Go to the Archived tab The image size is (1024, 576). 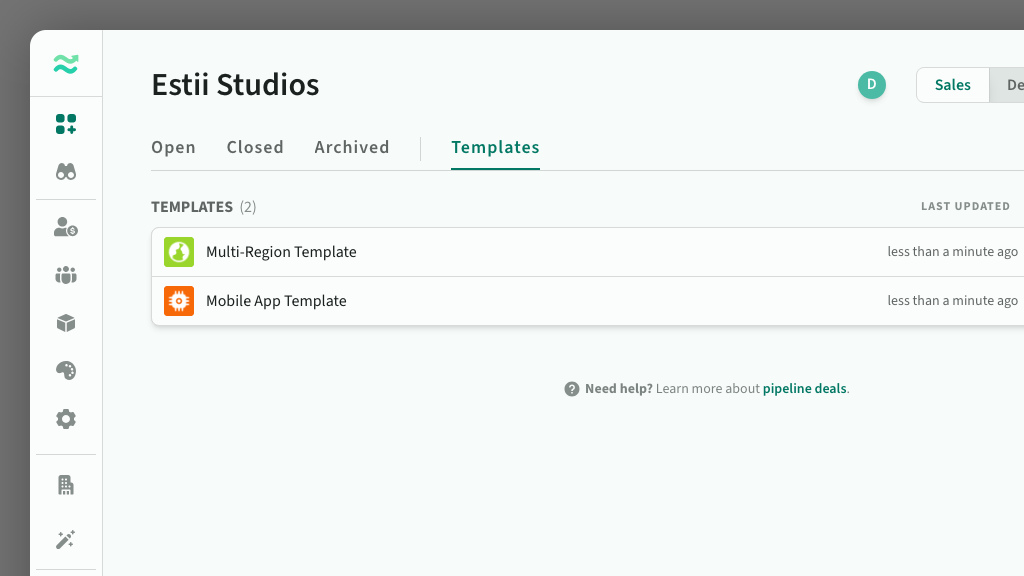352,147
